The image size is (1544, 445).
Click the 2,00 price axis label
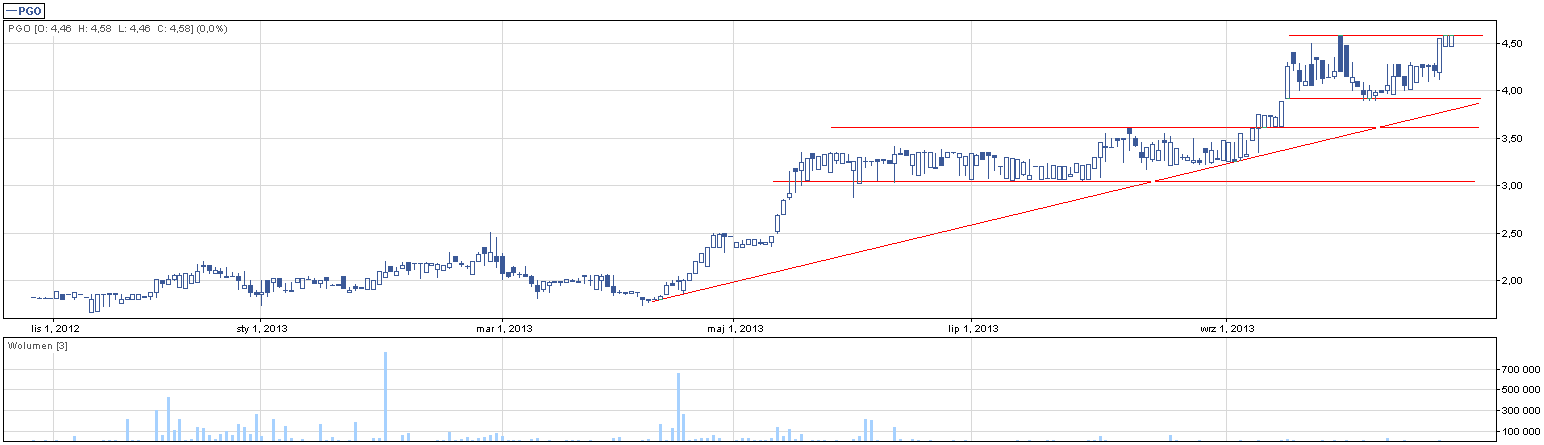1510,281
